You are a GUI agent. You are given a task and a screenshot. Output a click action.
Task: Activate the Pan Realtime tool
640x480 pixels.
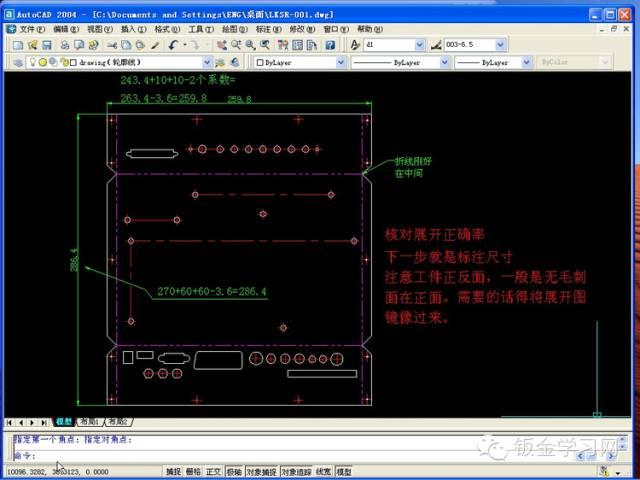tap(222, 45)
